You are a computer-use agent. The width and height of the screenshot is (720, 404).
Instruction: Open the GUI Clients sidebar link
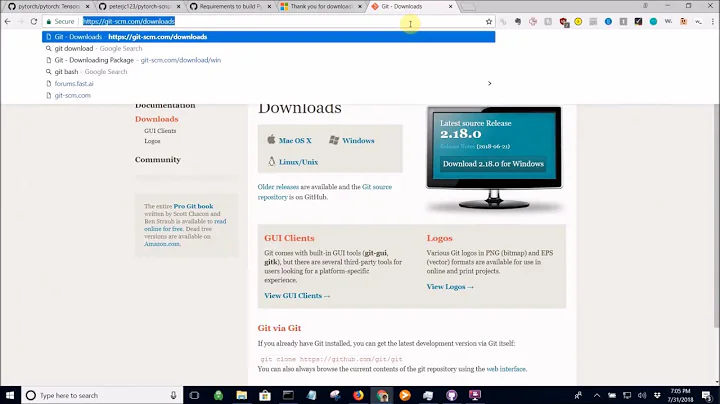pyautogui.click(x=160, y=131)
